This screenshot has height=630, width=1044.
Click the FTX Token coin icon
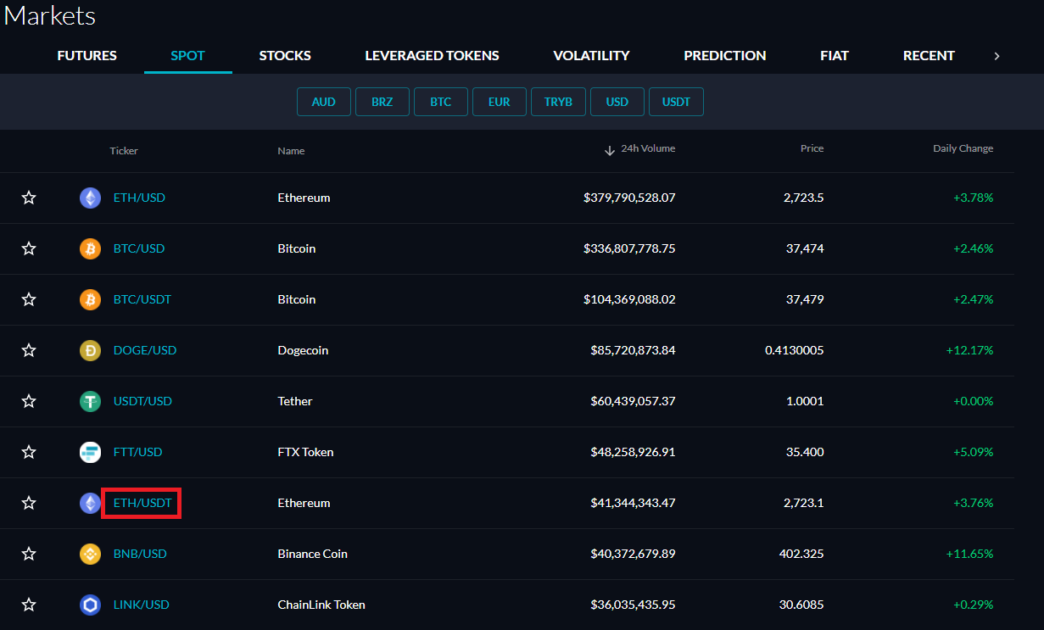[x=90, y=452]
